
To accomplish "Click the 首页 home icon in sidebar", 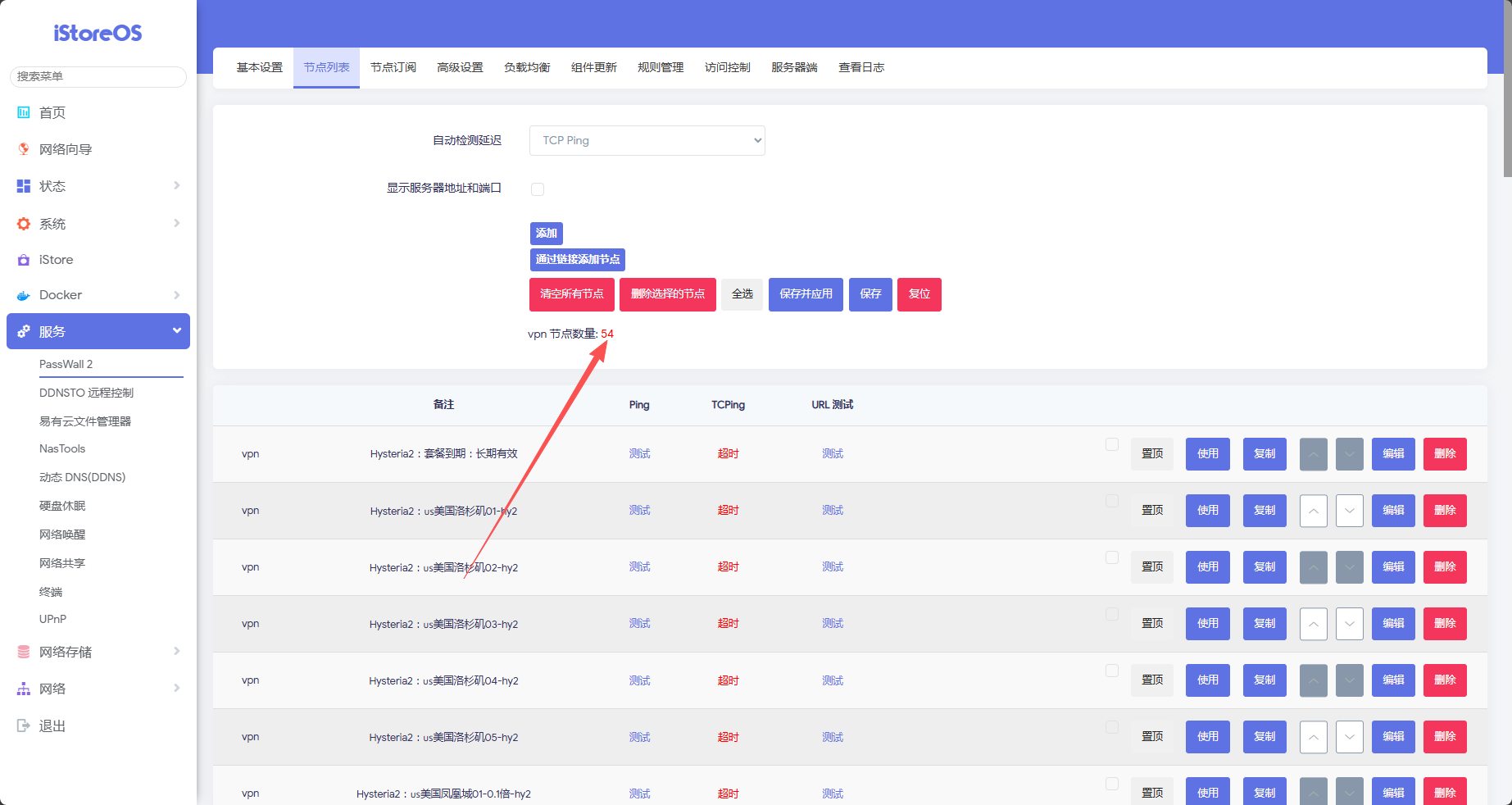I will 24,112.
